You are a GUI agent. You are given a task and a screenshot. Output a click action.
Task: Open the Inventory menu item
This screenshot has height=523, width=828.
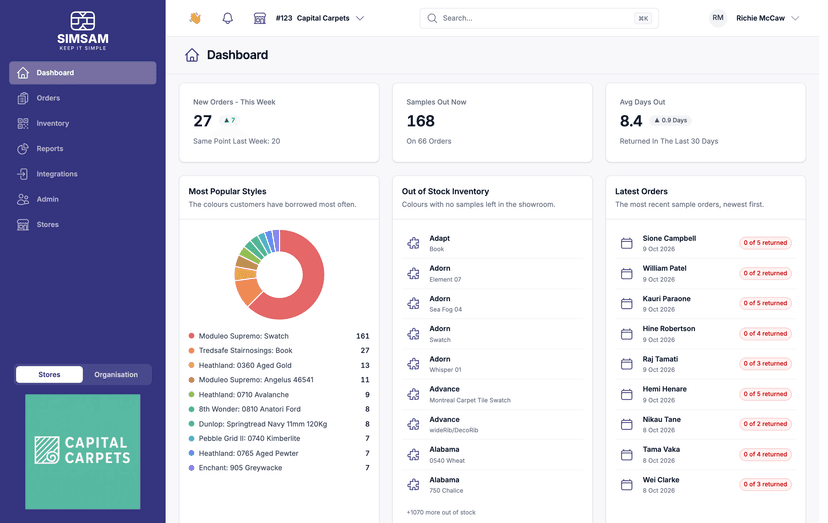(x=82, y=124)
